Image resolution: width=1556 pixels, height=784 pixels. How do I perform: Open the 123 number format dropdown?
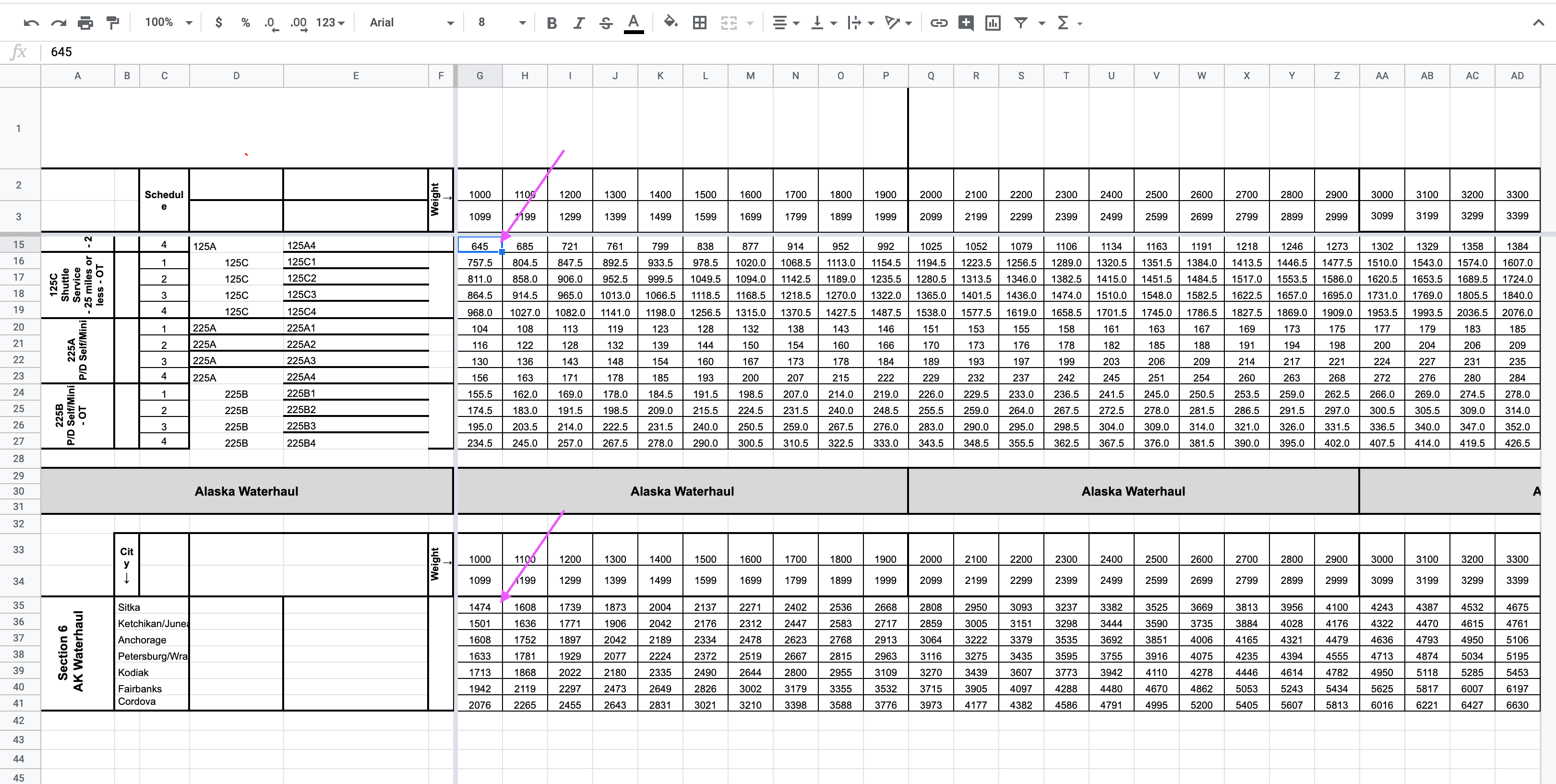point(326,23)
